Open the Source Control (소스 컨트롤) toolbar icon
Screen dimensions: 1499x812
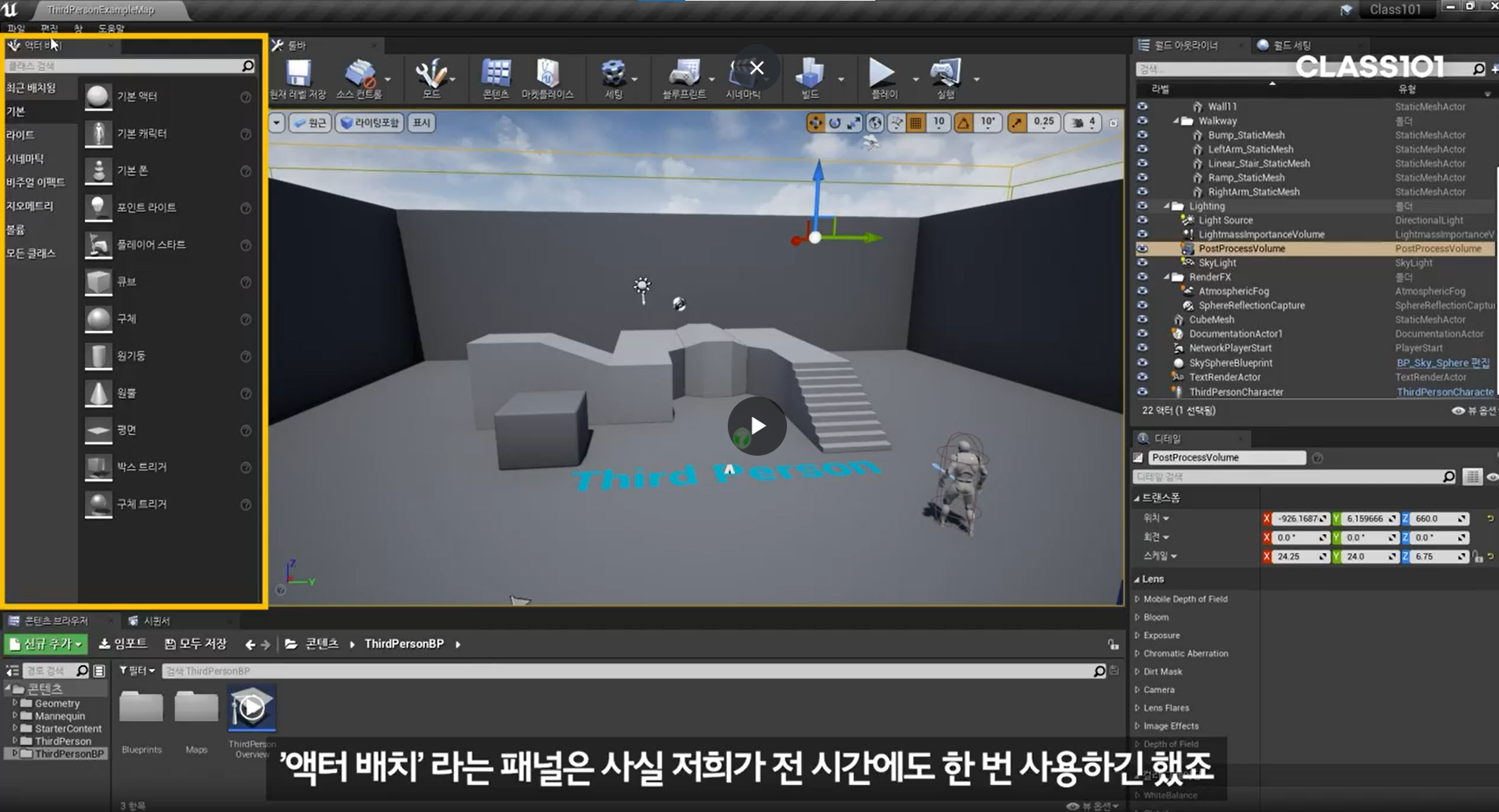point(360,74)
